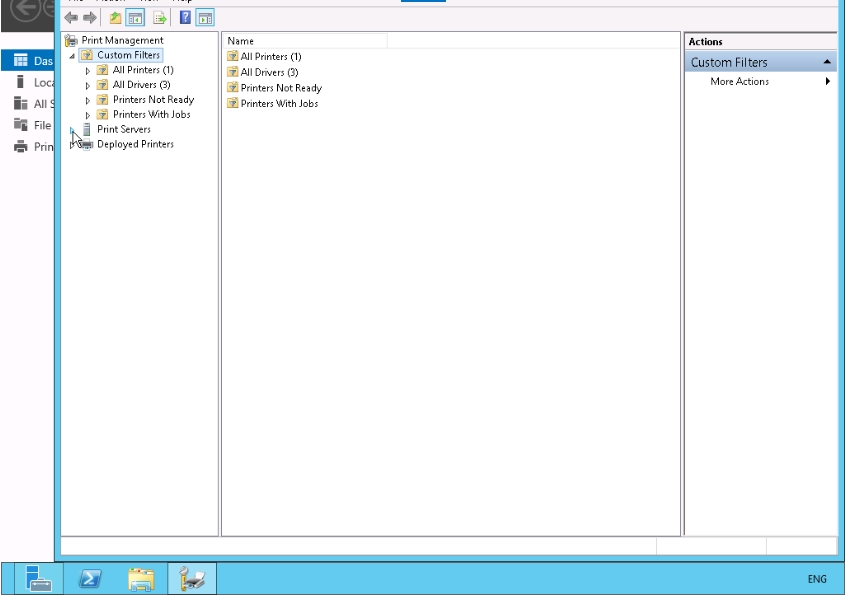This screenshot has height=595, width=848.
Task: Select Deployed Printers in the tree
Action: pos(135,144)
